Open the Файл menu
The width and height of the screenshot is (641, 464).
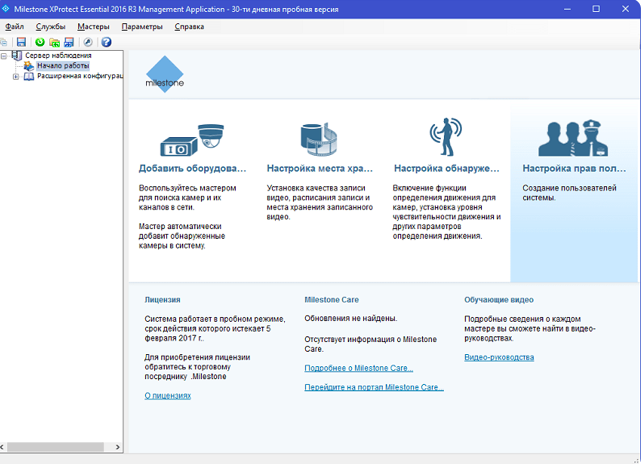point(14,27)
